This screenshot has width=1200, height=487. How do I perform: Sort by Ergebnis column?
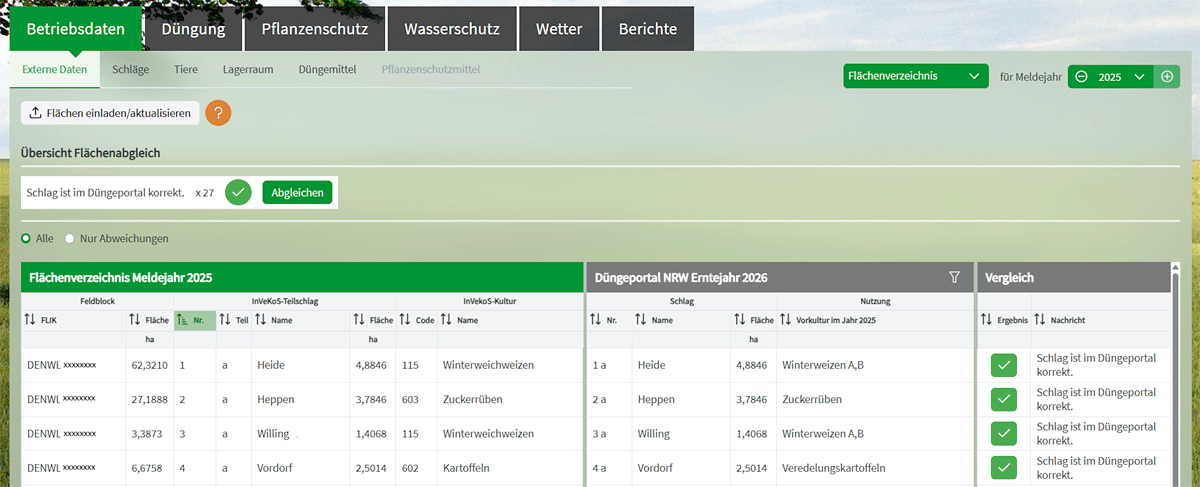[x=987, y=320]
